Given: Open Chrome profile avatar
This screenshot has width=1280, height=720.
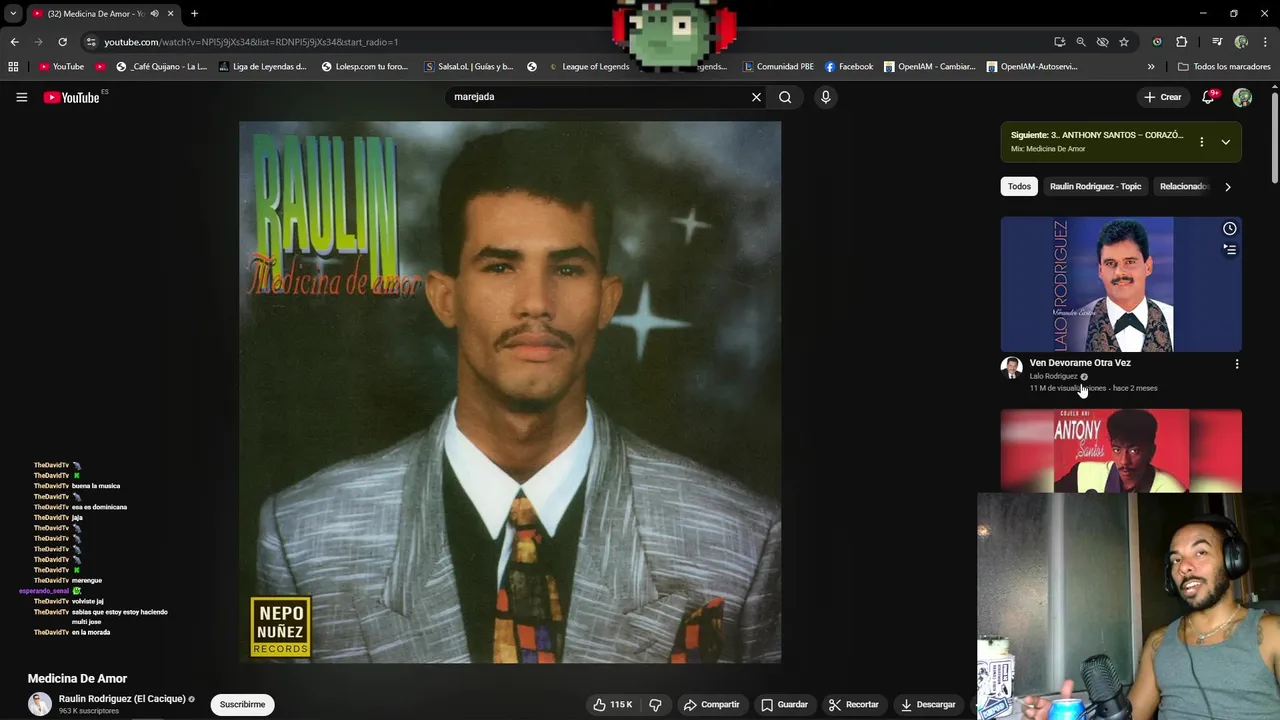Looking at the screenshot, I should coord(1241,42).
